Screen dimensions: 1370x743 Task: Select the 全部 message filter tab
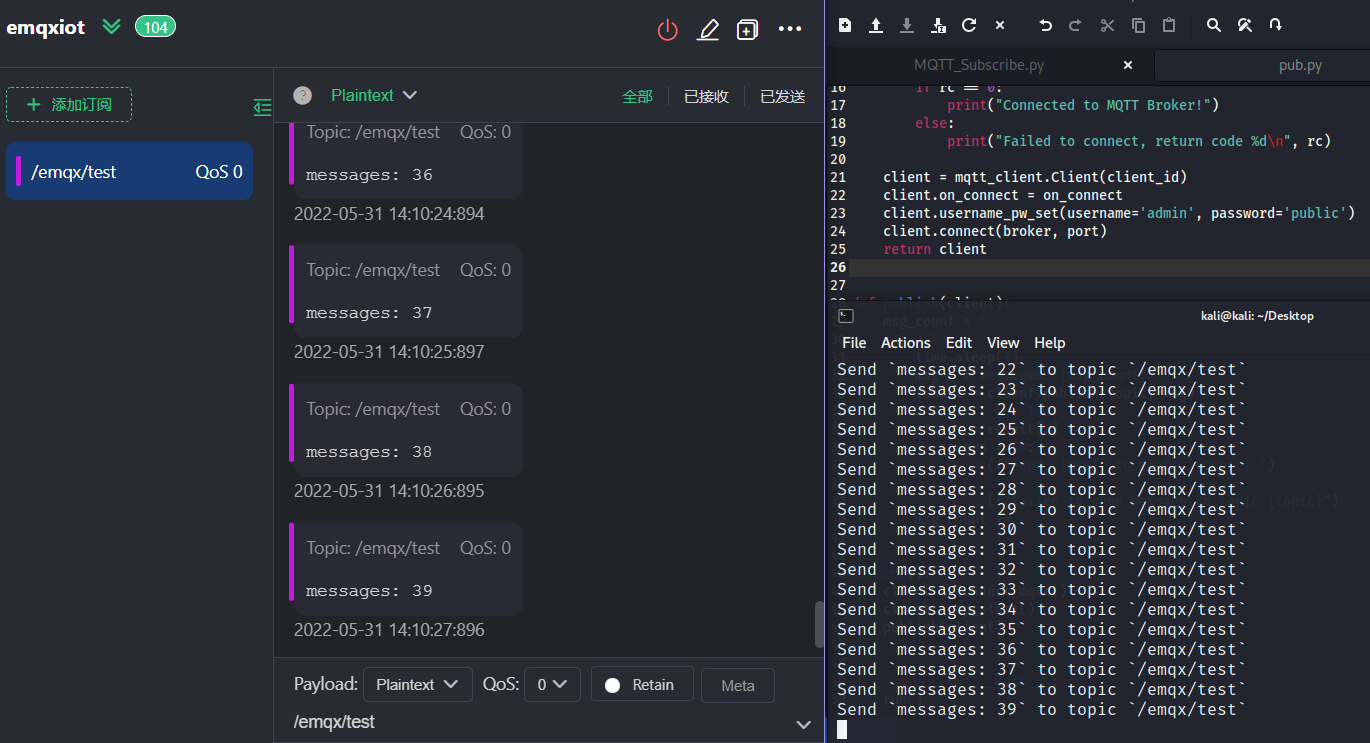point(637,96)
